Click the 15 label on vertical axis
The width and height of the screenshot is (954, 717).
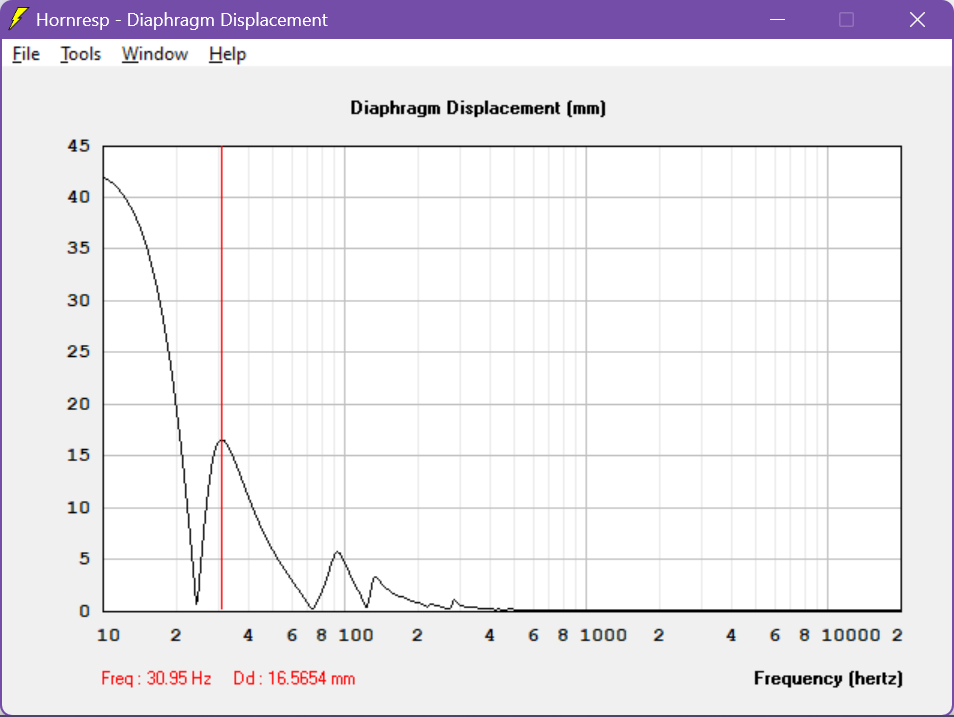click(x=78, y=455)
